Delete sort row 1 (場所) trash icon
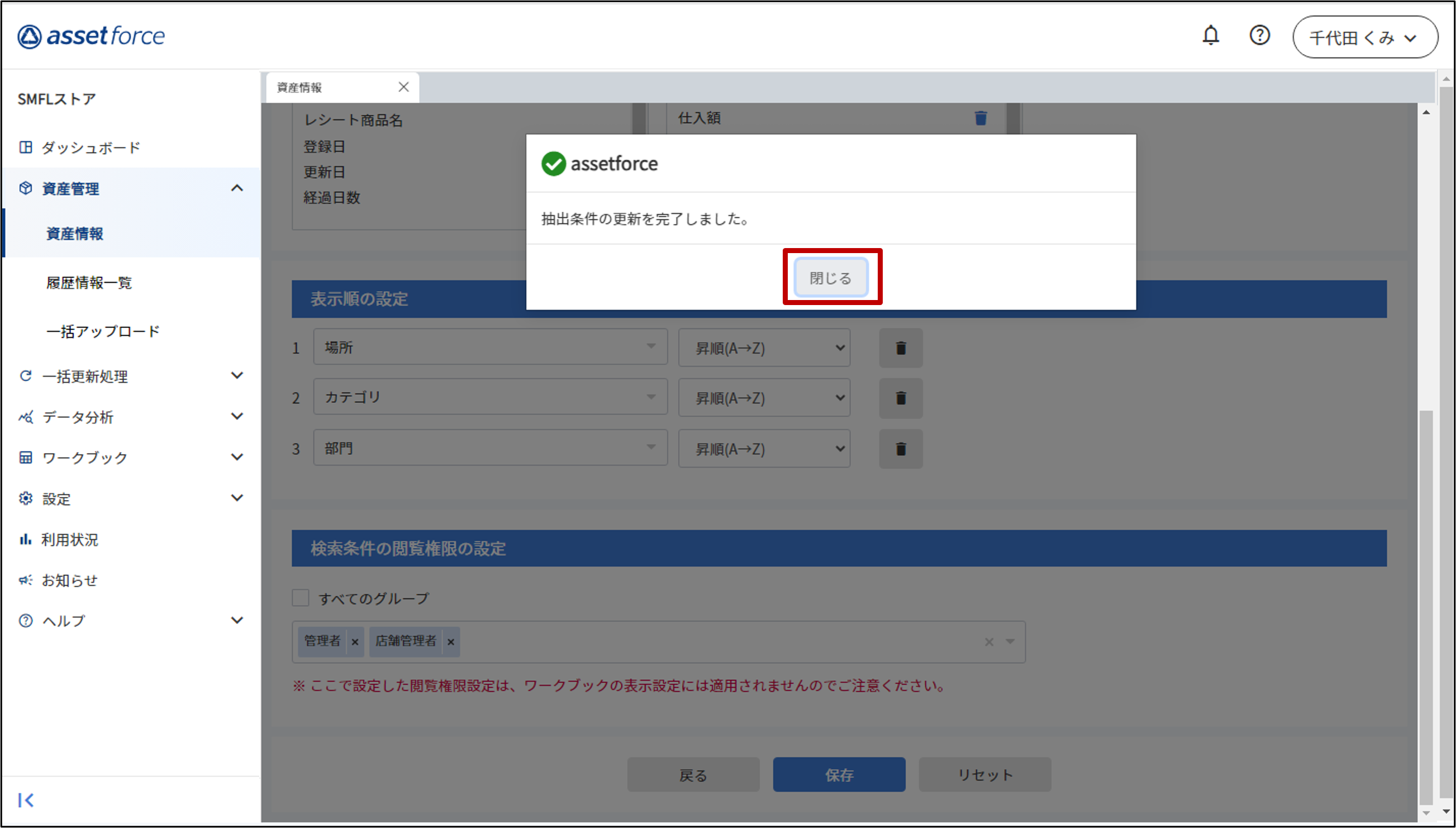 point(901,348)
